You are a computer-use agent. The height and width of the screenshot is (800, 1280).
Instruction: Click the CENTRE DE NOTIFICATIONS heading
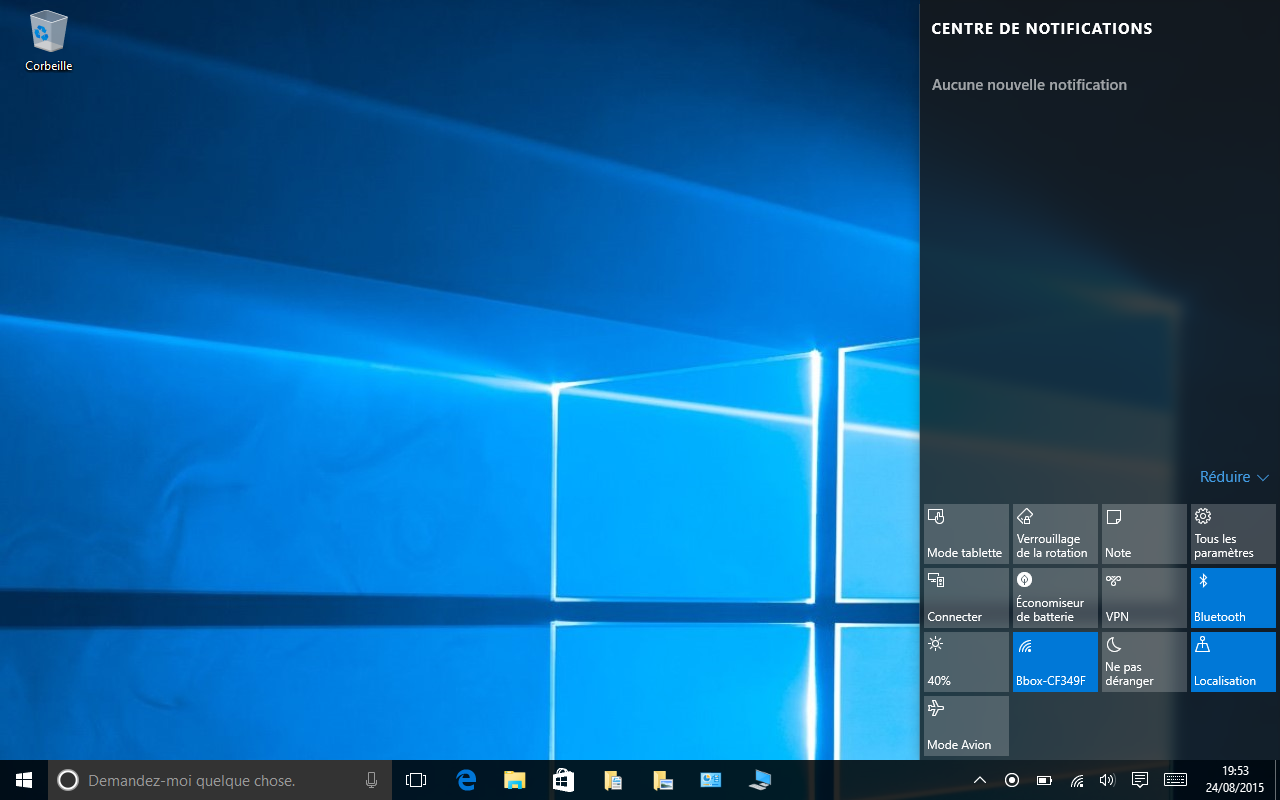pyautogui.click(x=1041, y=29)
